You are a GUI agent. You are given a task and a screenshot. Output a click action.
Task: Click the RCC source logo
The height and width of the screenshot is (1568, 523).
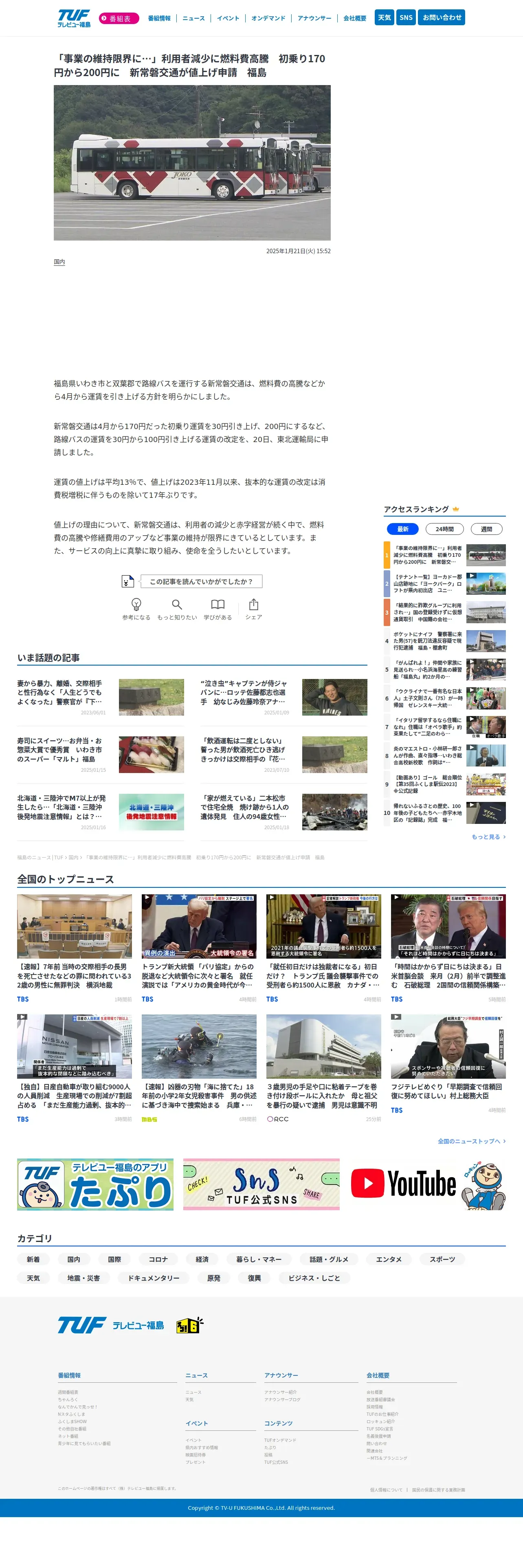[278, 1119]
